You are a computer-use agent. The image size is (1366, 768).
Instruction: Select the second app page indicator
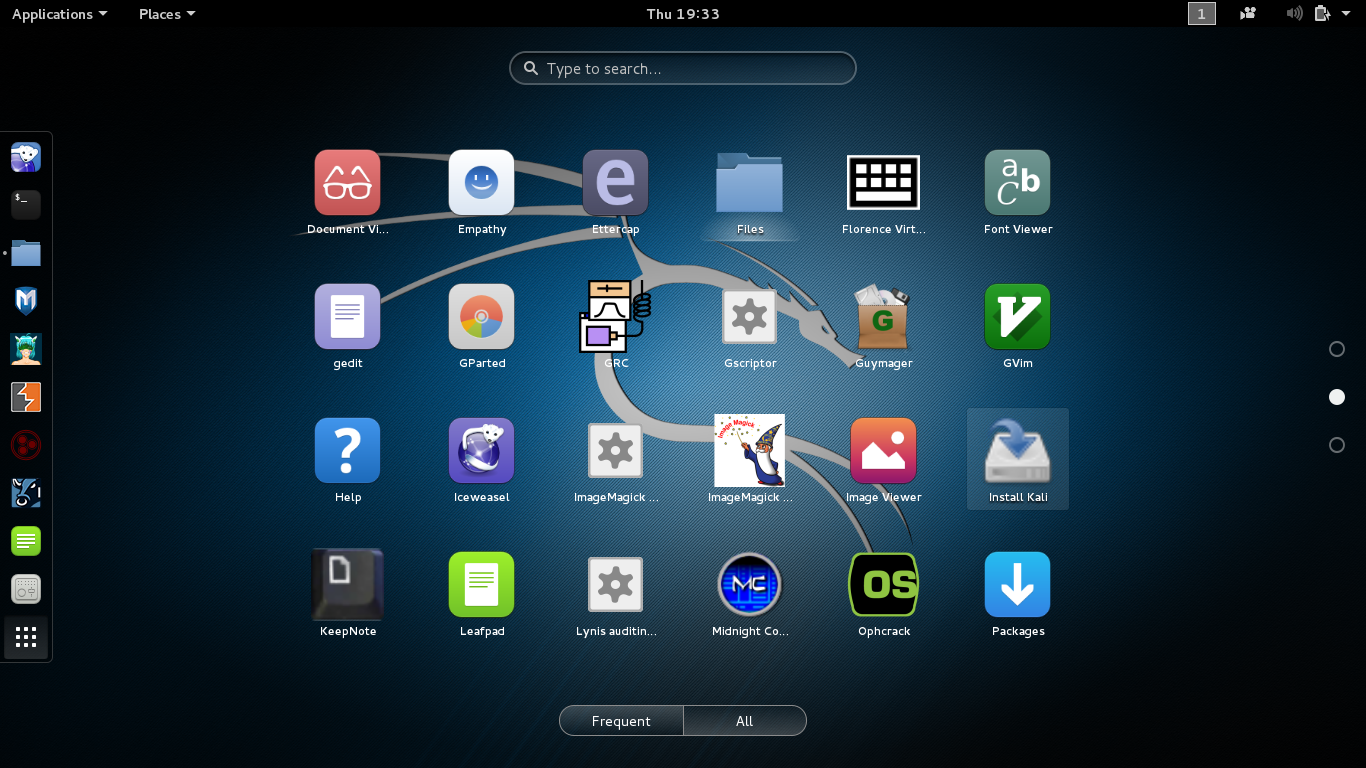(1337, 397)
